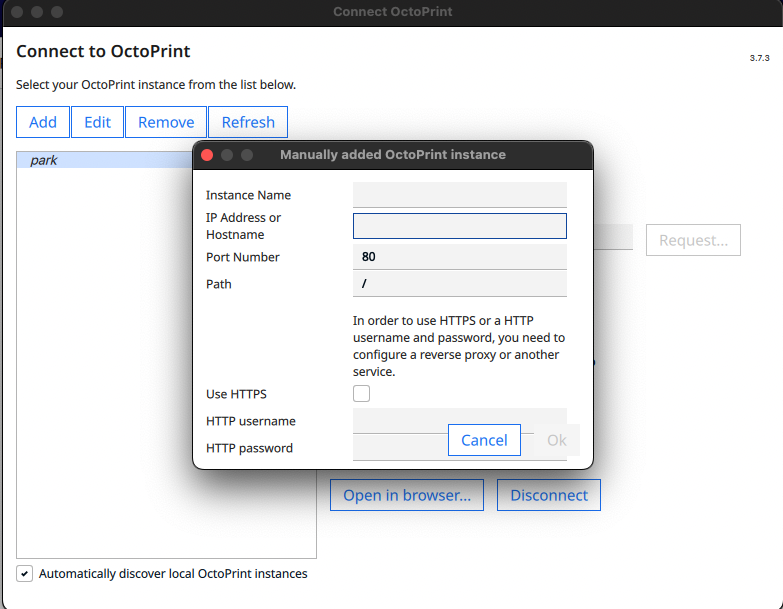Click the Path input field
This screenshot has width=783, height=609.
(x=459, y=284)
